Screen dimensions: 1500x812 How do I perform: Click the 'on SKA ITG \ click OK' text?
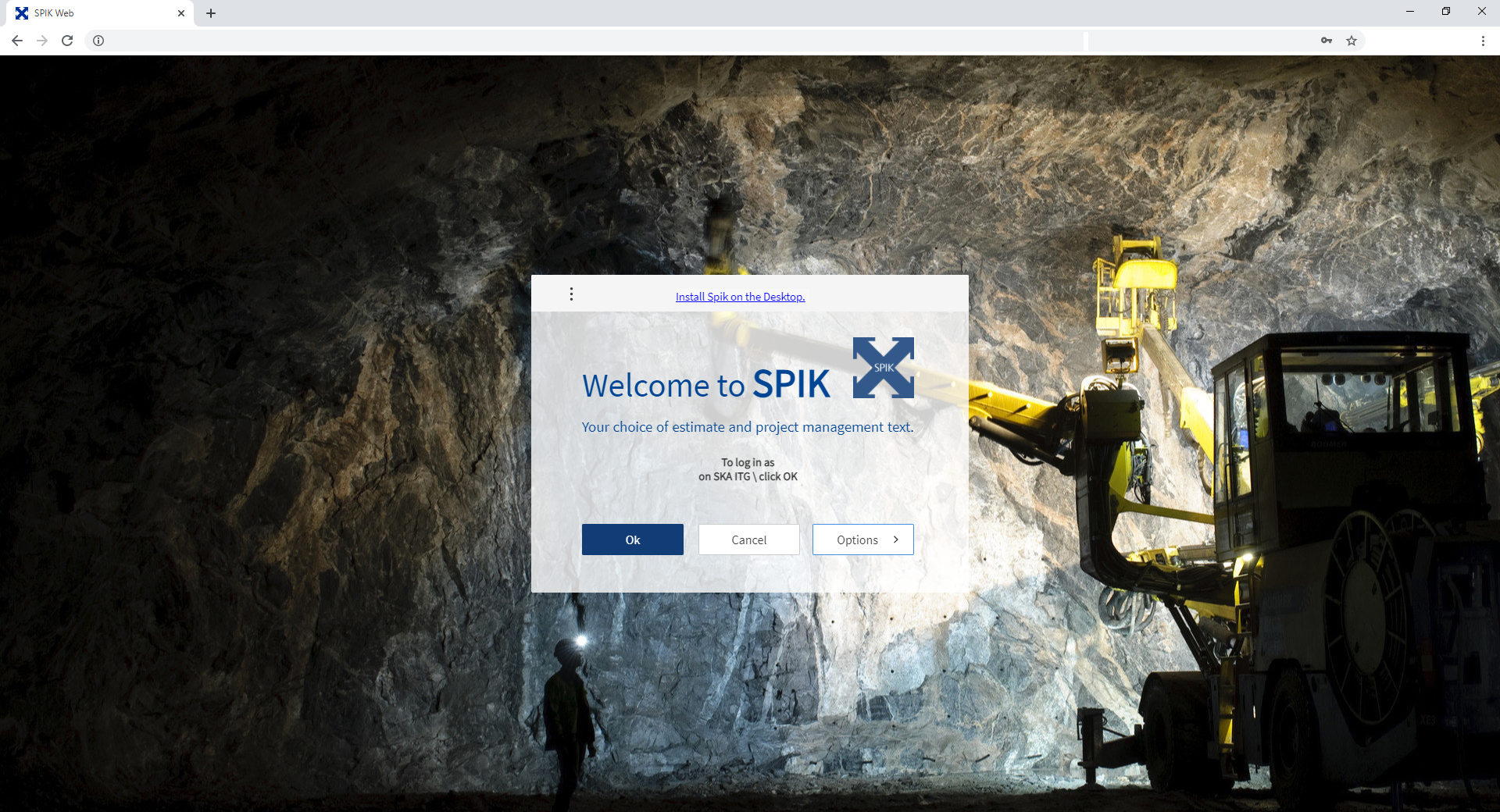point(748,476)
